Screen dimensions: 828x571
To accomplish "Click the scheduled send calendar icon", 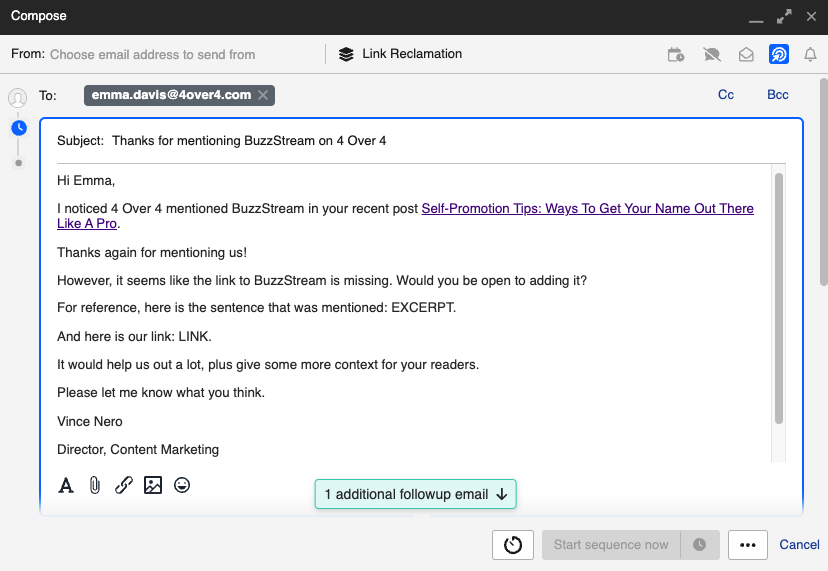I will click(x=677, y=54).
